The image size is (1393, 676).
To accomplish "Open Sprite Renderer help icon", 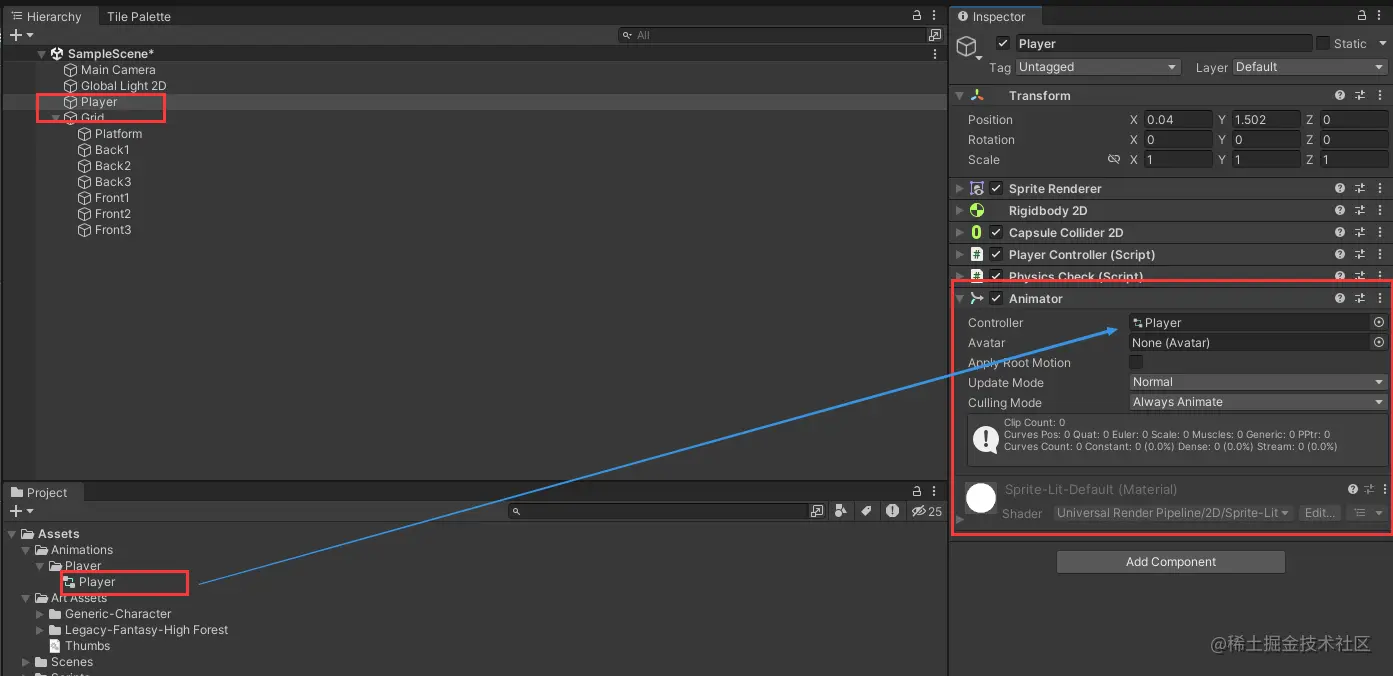I will tap(1340, 189).
